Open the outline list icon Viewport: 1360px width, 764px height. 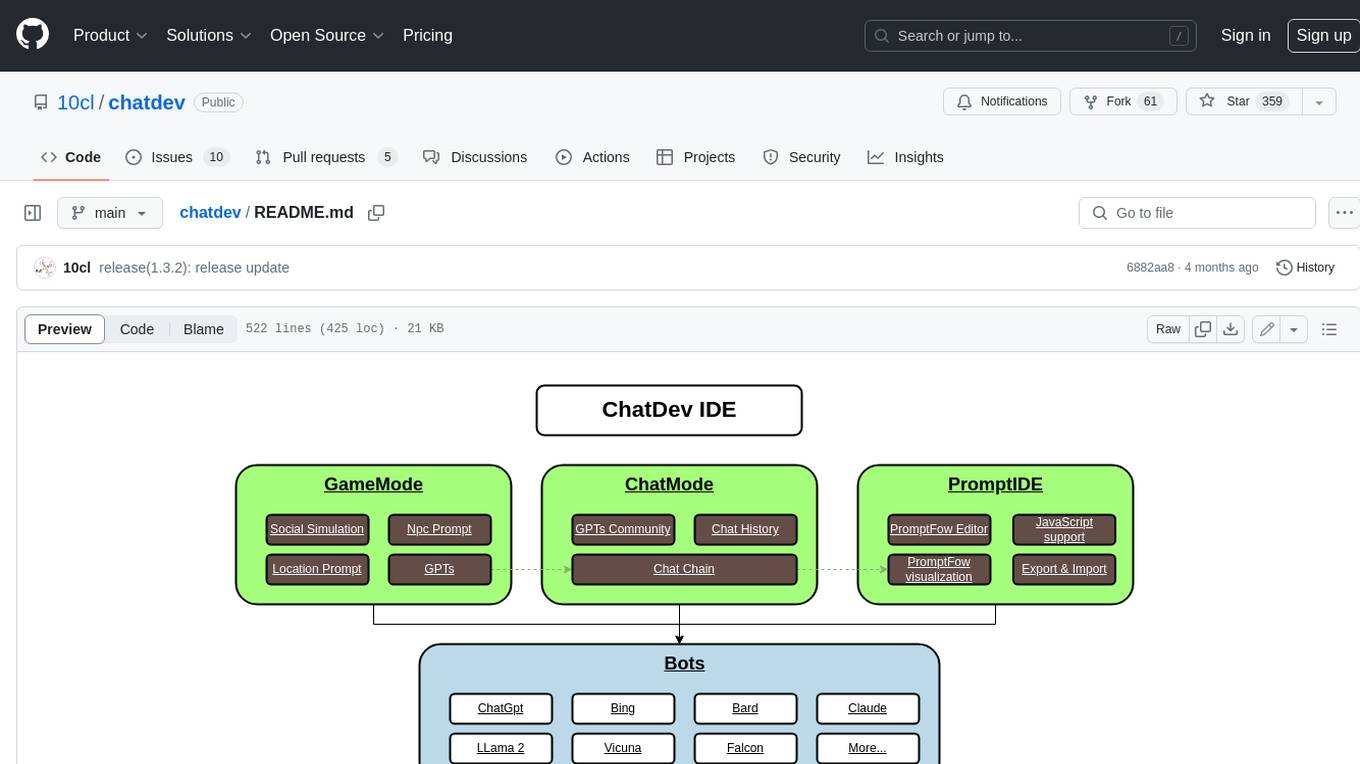click(x=1329, y=329)
